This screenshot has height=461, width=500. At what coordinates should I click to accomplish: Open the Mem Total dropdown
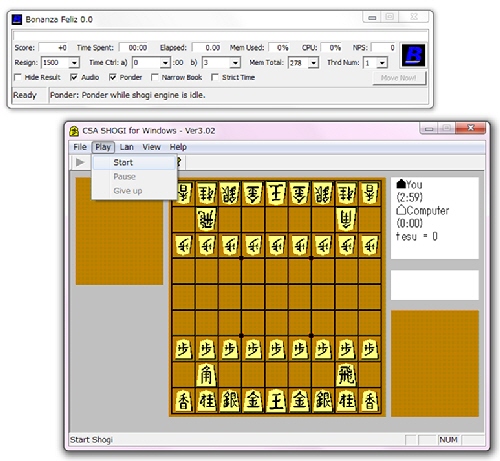(313, 63)
